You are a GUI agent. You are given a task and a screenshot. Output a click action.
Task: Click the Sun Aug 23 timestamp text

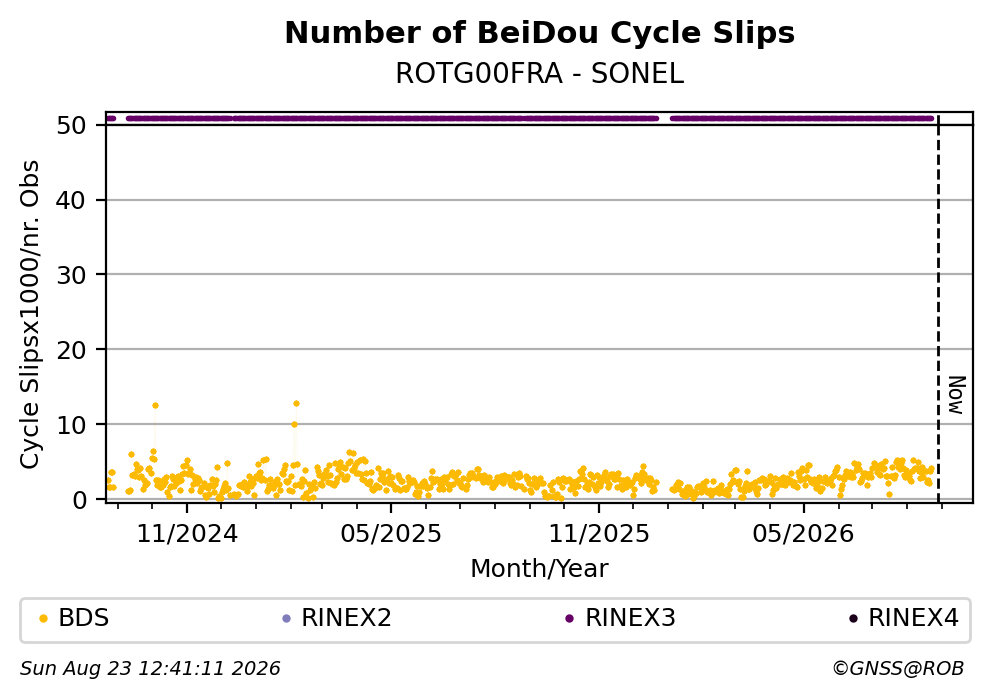[x=150, y=669]
